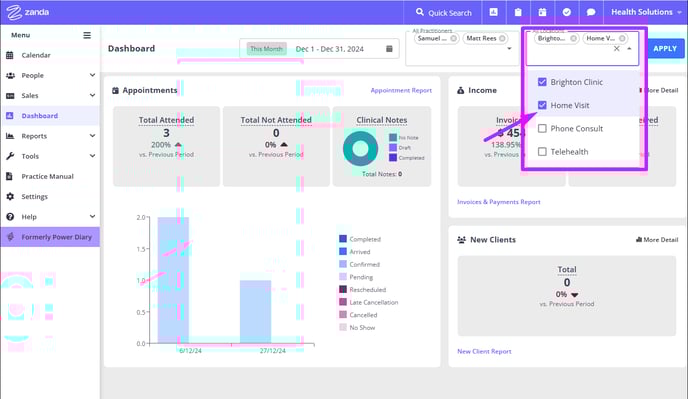Toggle the Pending legend swatch
Screen dimensions: 688x399
click(x=343, y=277)
